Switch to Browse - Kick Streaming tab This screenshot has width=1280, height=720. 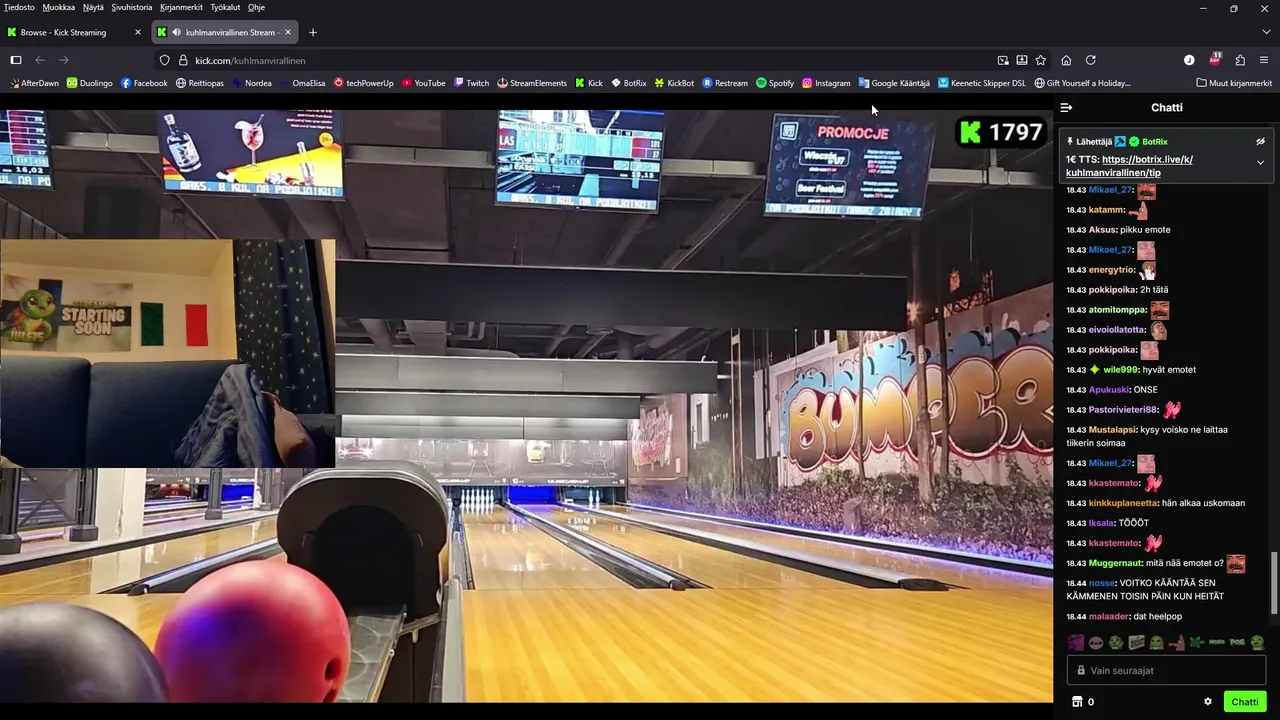(75, 32)
